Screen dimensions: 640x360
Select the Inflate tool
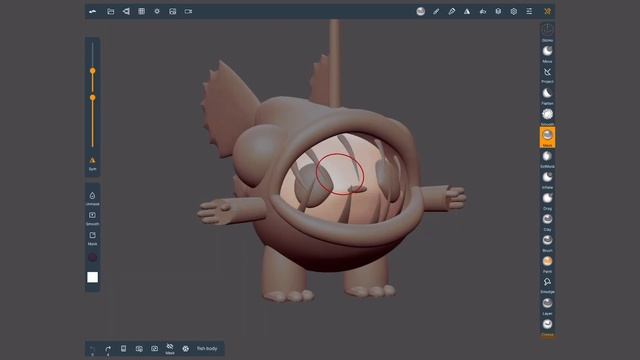tap(547, 180)
